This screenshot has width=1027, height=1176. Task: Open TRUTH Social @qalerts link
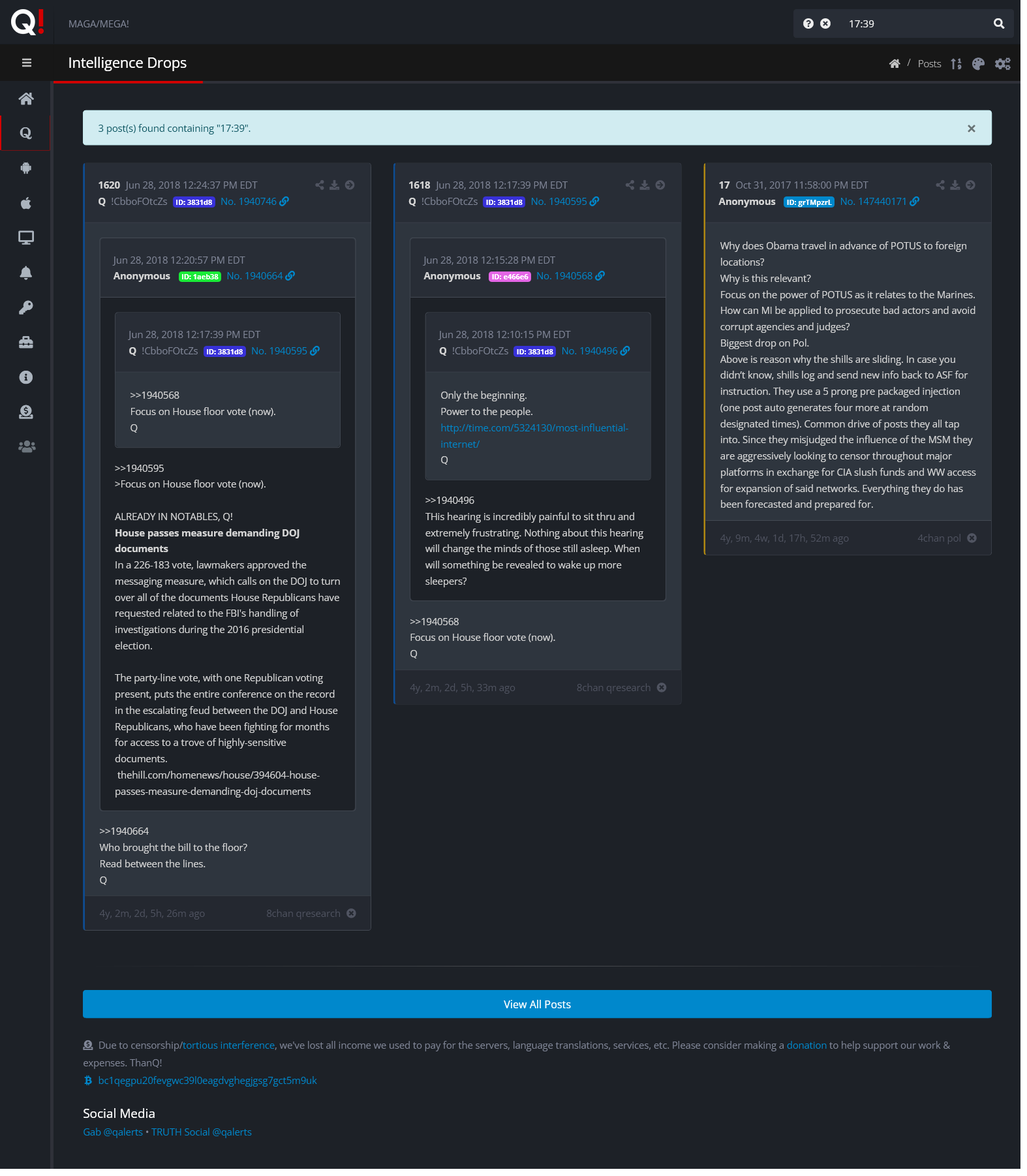pyautogui.click(x=202, y=1132)
